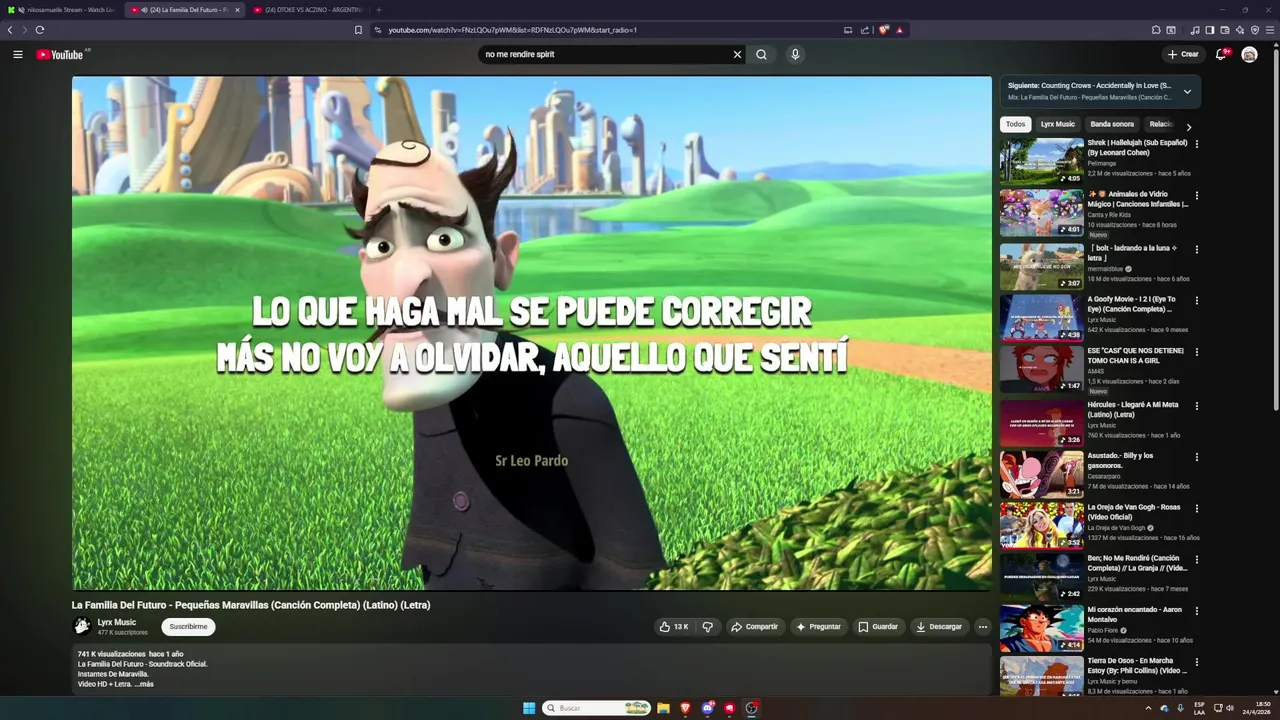
Task: Switch to nikosamuelle Stream browser tab
Action: coord(61,10)
